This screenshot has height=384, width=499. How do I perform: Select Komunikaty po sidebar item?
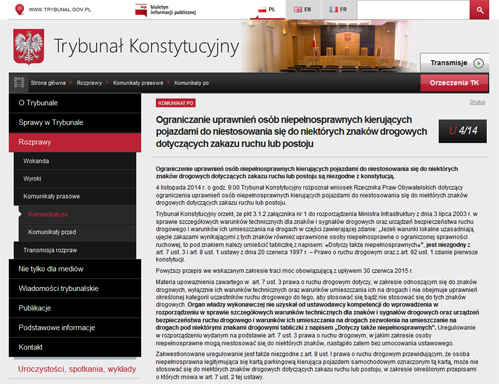[x=77, y=214]
